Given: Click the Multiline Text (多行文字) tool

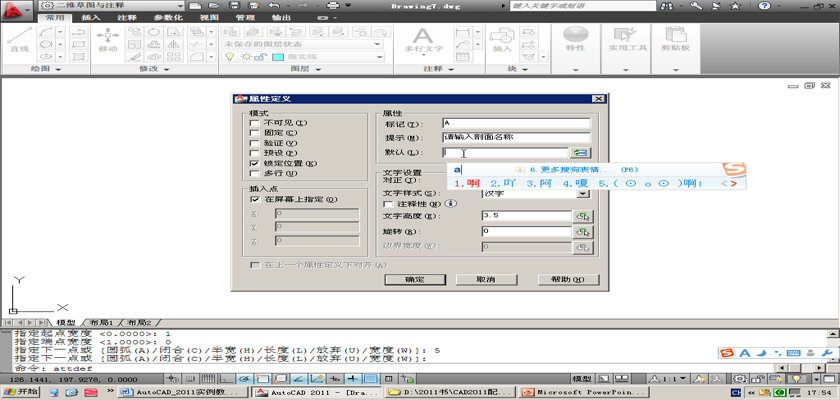Looking at the screenshot, I should (x=423, y=40).
